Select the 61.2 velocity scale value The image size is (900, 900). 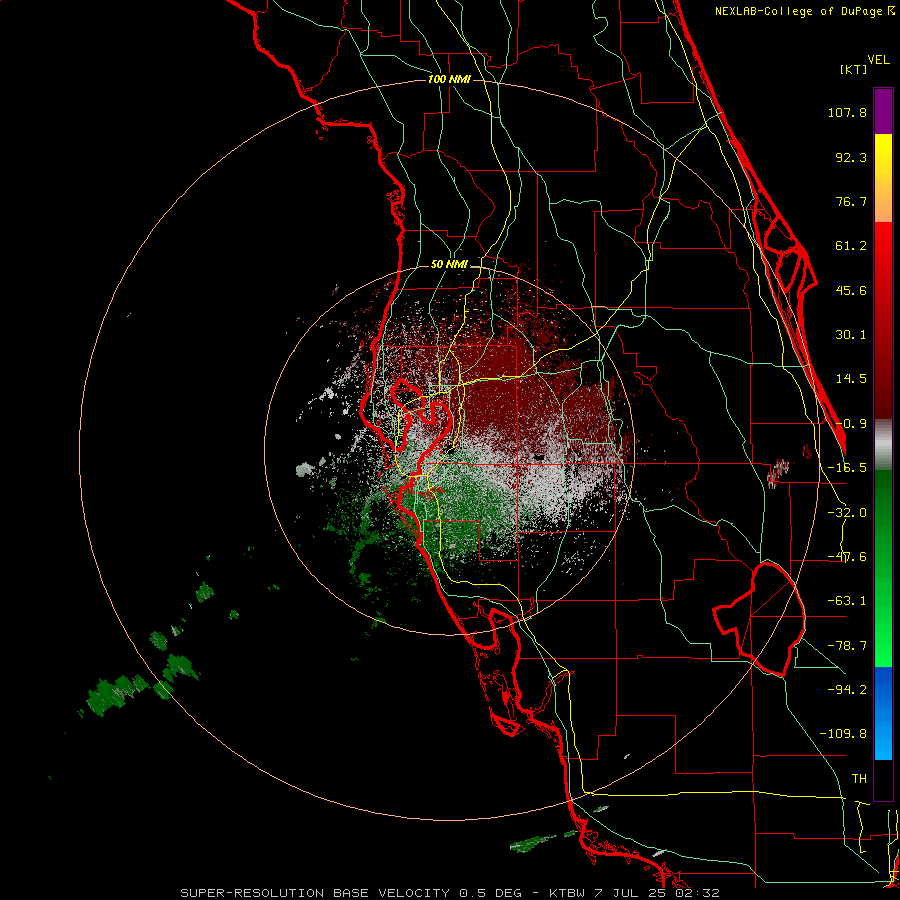851,246
